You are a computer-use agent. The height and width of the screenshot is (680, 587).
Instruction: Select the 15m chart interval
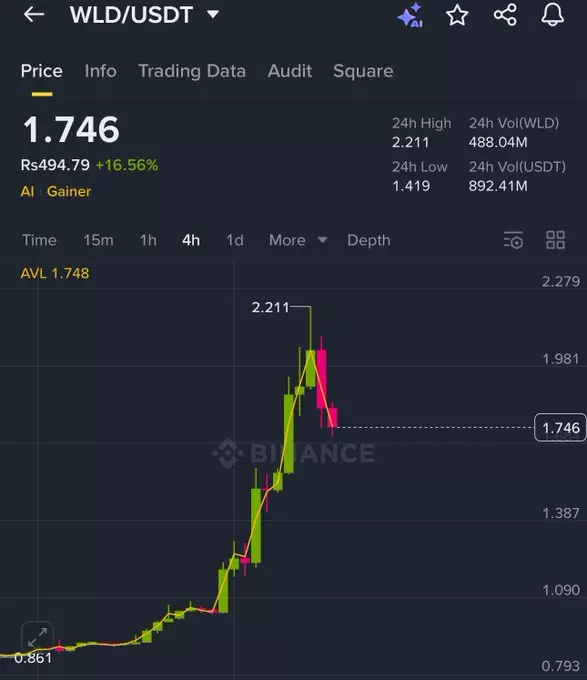pos(98,240)
